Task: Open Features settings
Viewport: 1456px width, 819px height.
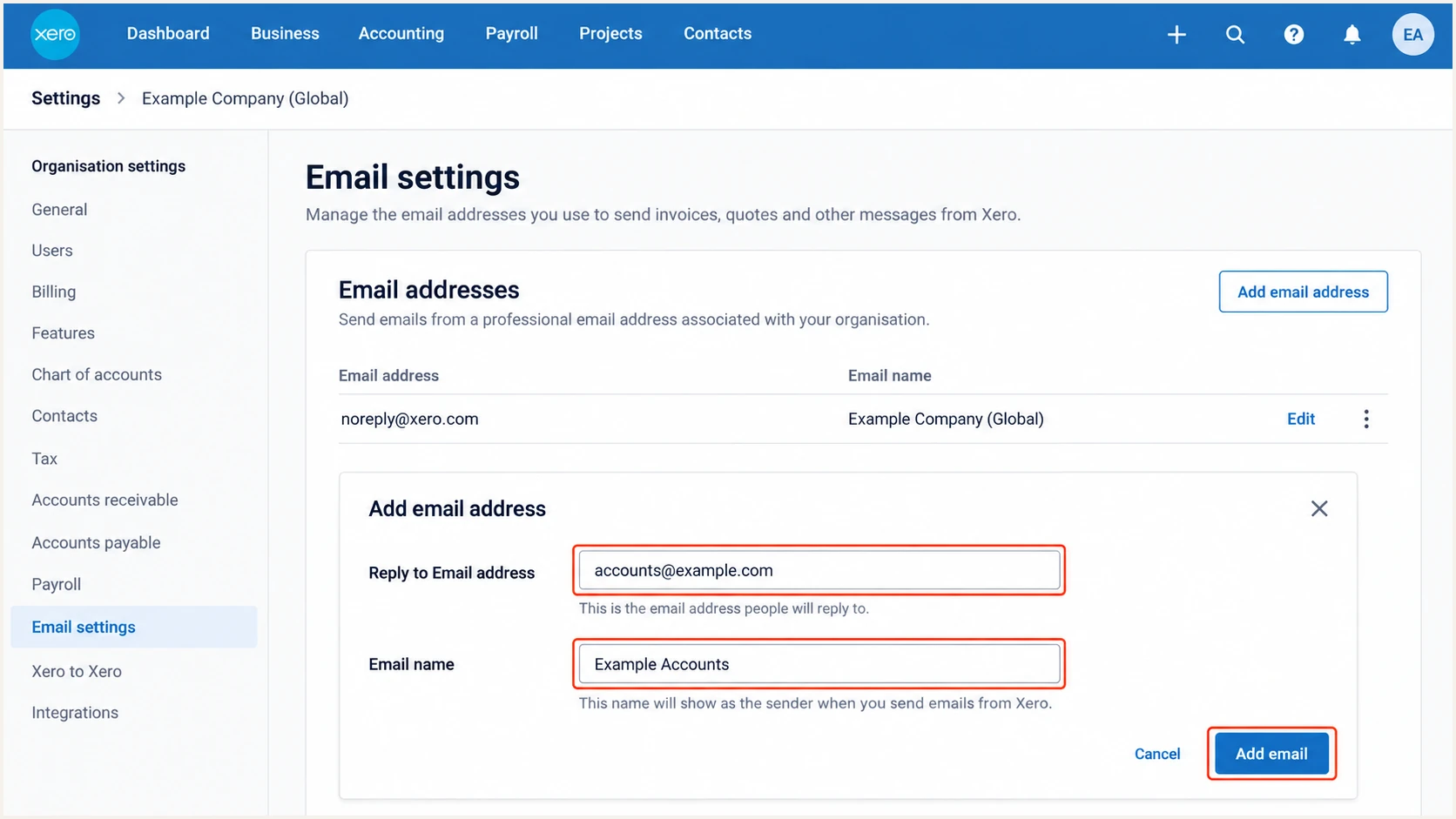Action: coord(64,333)
